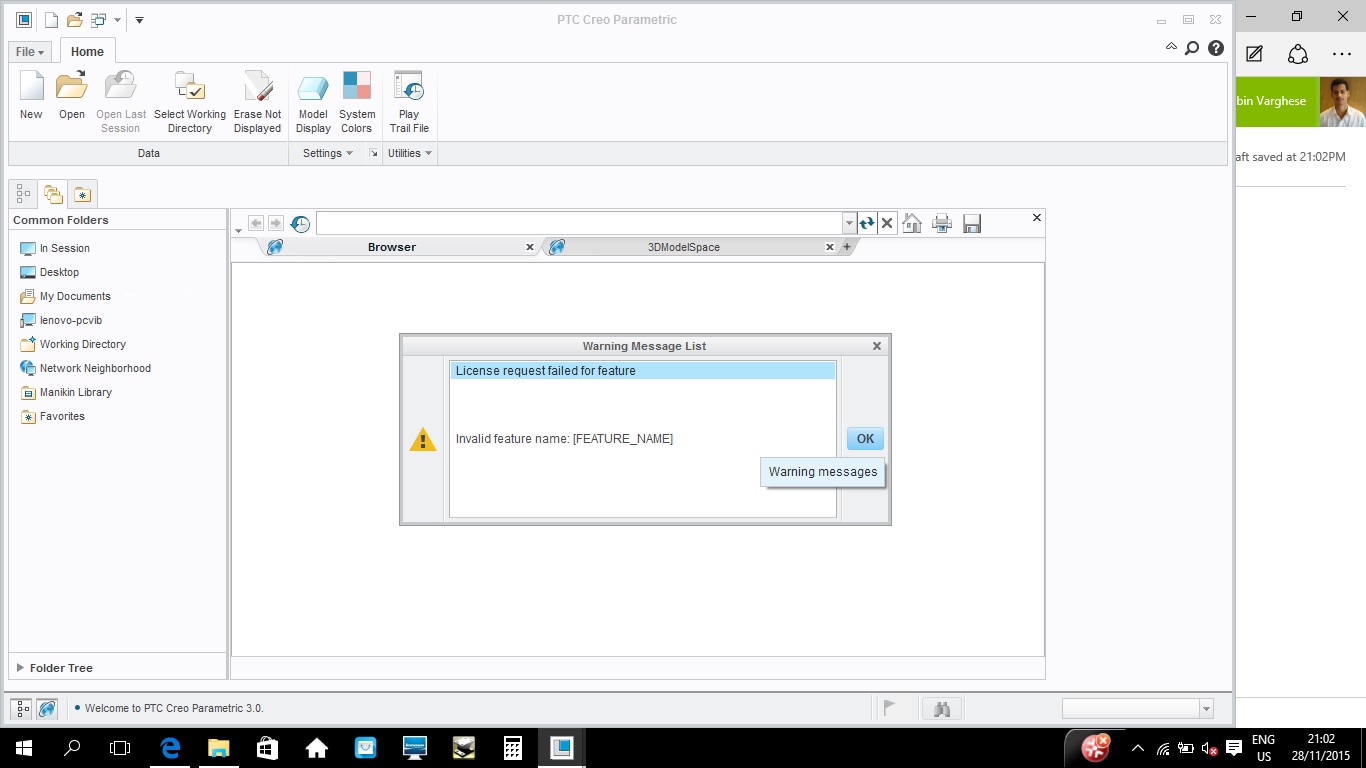1366x768 pixels.
Task: Click the browser home icon
Action: [x=912, y=224]
